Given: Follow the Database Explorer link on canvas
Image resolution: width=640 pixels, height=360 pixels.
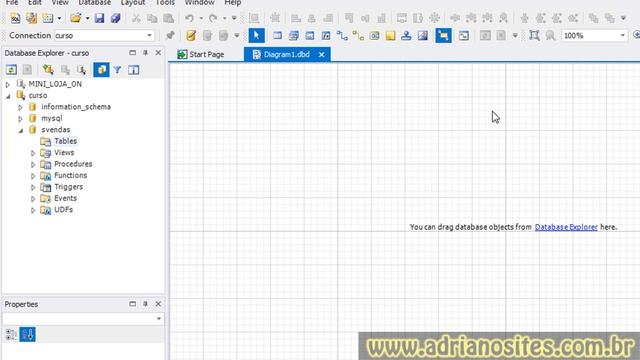Looking at the screenshot, I should [566, 227].
